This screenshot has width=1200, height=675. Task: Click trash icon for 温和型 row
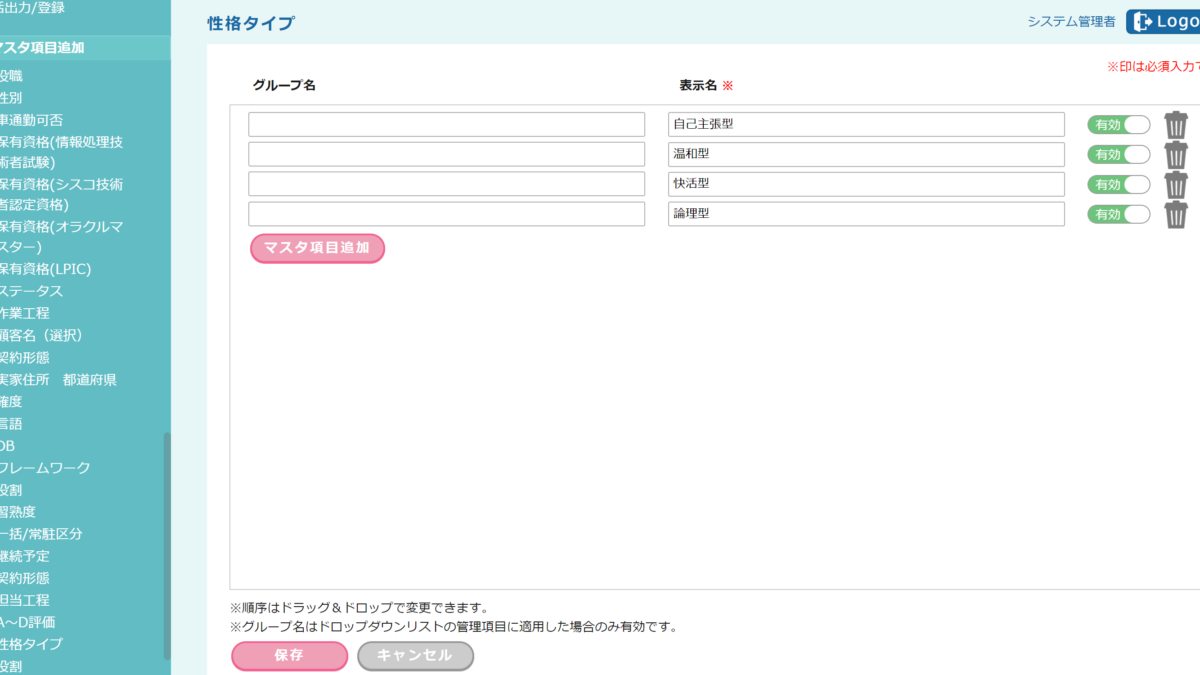[x=1176, y=155]
